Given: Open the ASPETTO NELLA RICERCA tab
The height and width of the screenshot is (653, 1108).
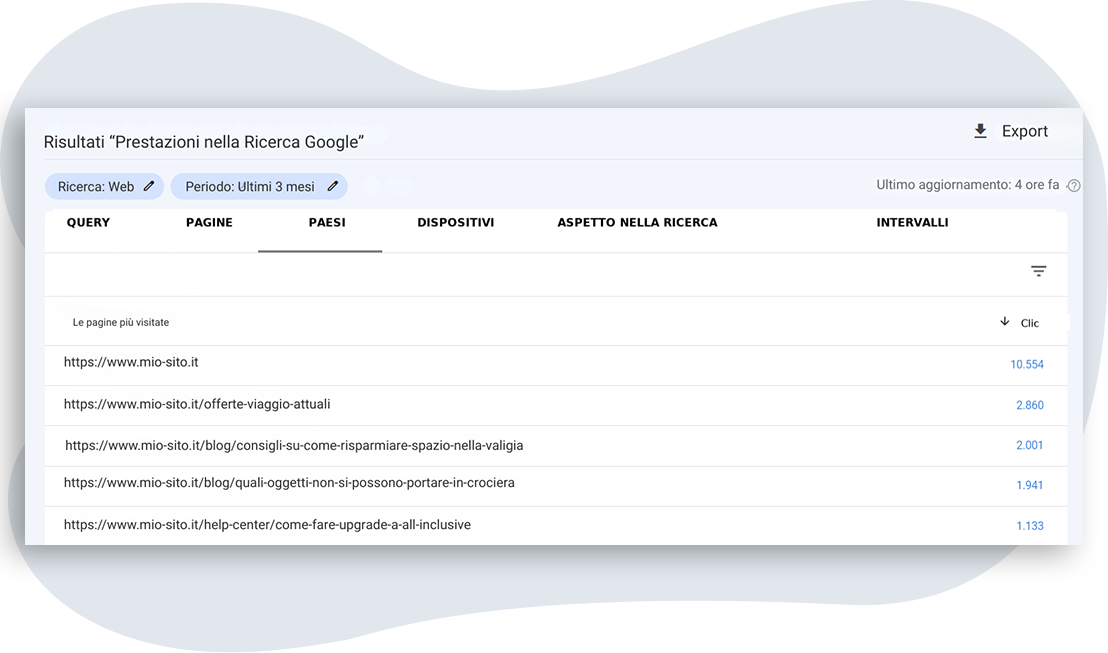Looking at the screenshot, I should [637, 223].
